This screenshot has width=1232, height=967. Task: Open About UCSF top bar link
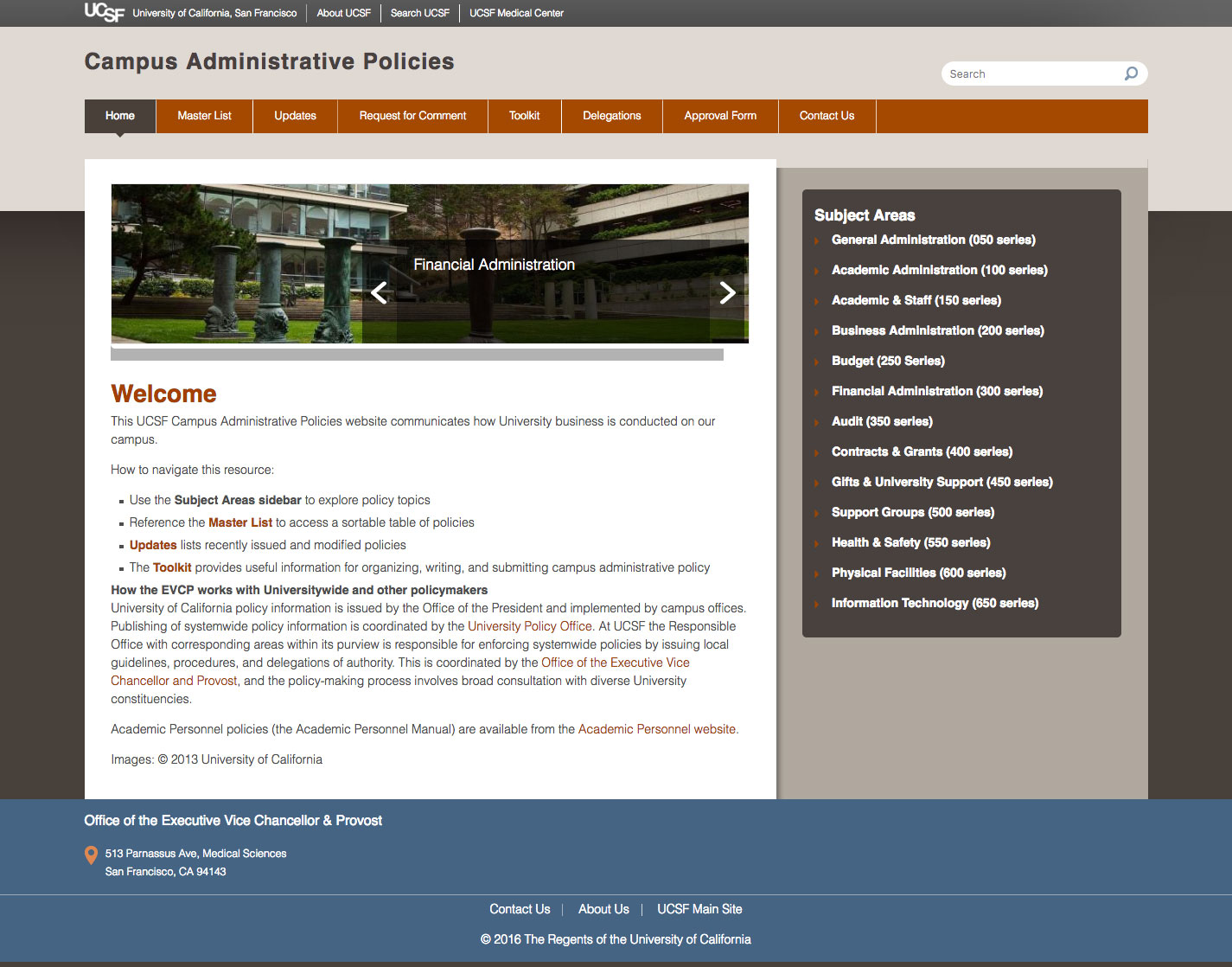coord(343,13)
